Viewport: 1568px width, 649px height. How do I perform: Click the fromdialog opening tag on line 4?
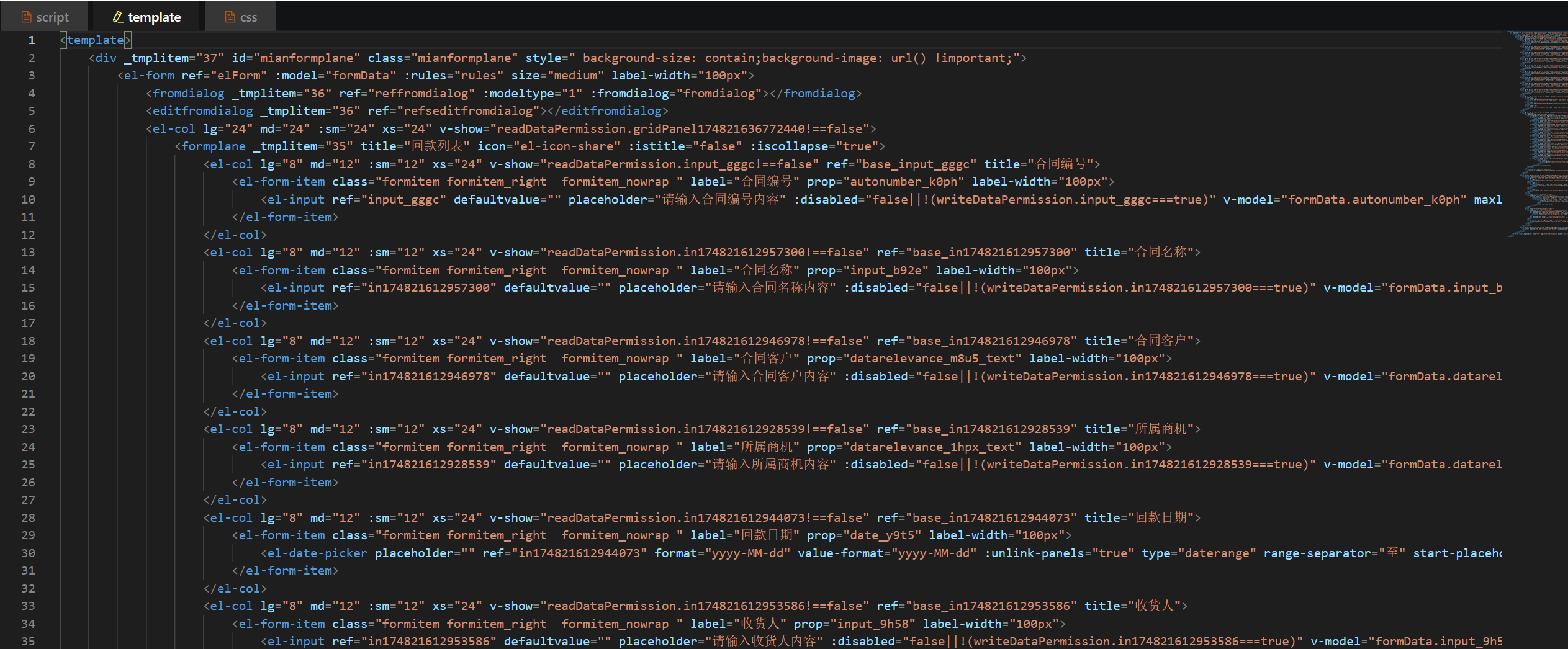point(188,93)
